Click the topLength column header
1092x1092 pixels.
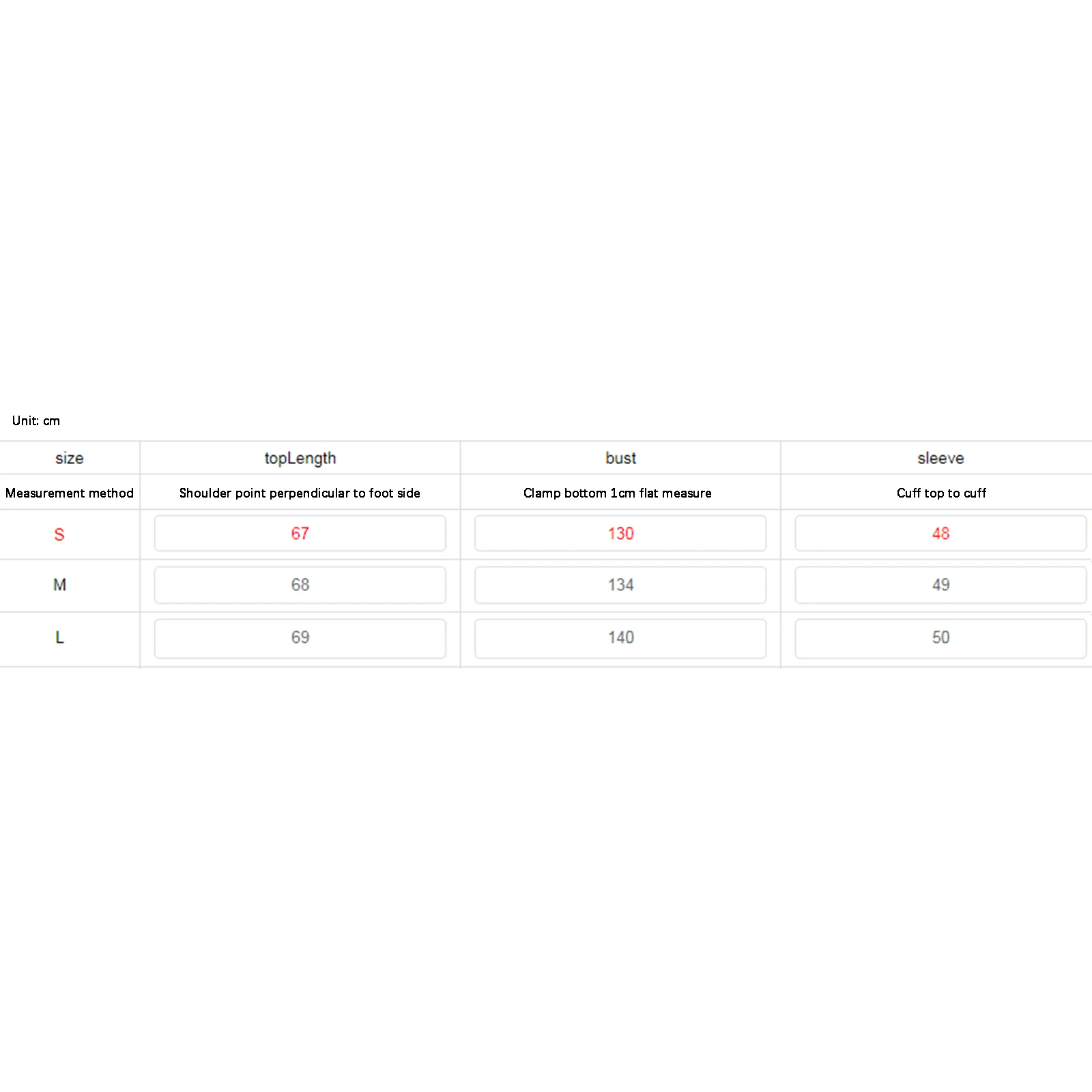tap(300, 458)
